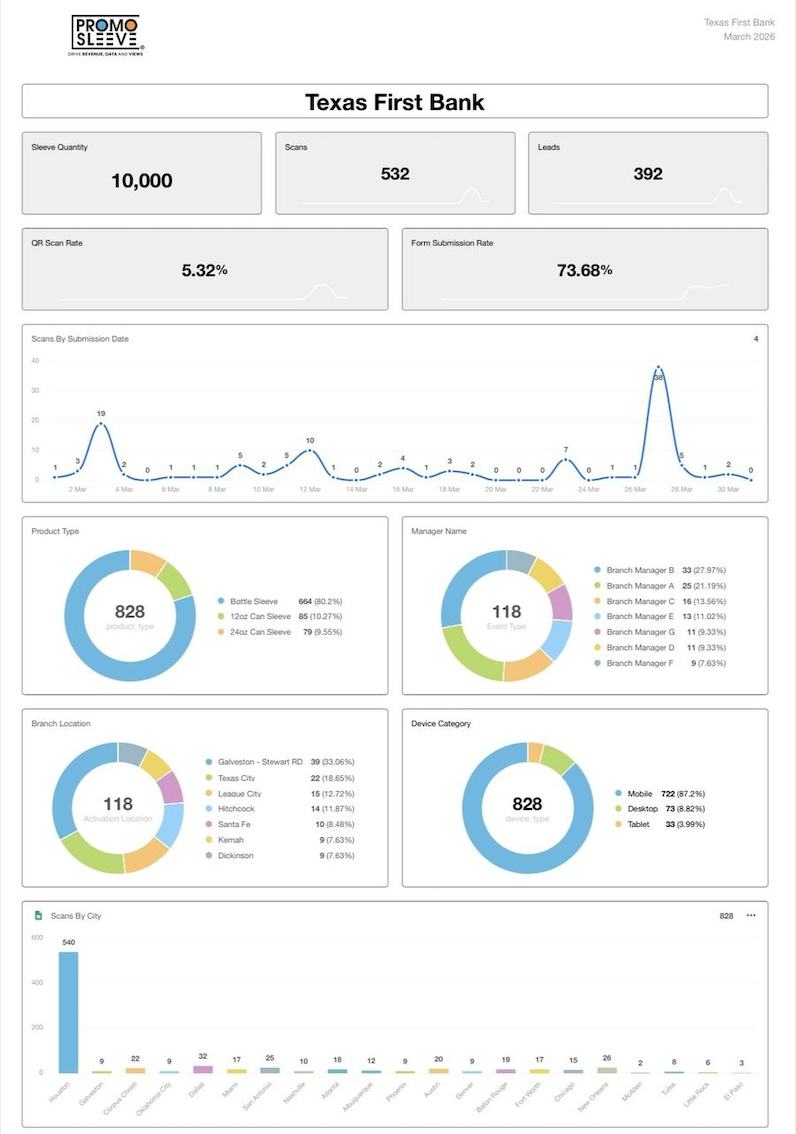Click the San Antonio bar labeled 25
The width and height of the screenshot is (796, 1134).
click(270, 1070)
